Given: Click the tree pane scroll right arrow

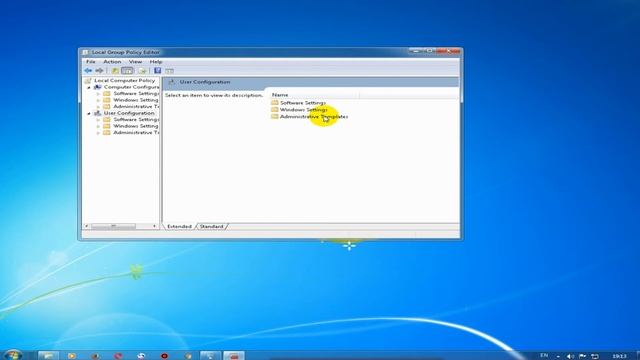Looking at the screenshot, I should [154, 226].
